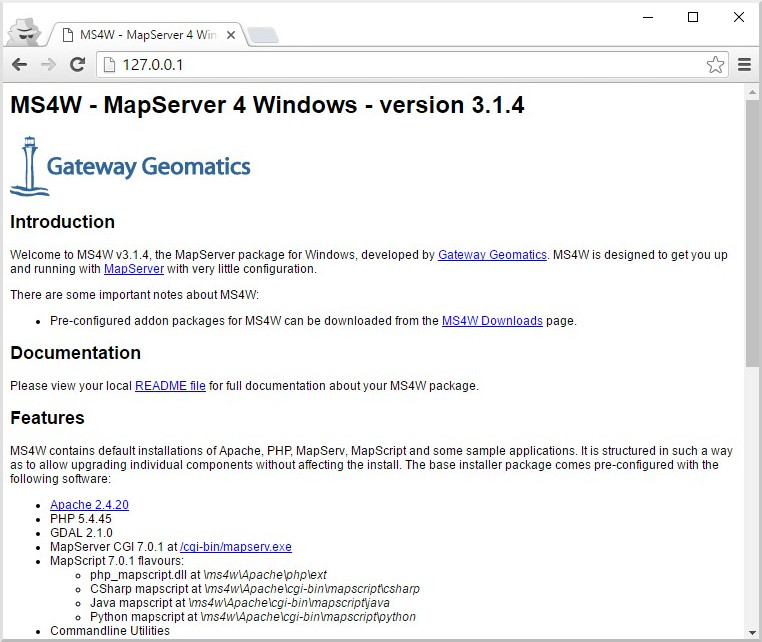Screen dimensions: 762x642
Task: Maximize the browser window
Action: coord(693,17)
